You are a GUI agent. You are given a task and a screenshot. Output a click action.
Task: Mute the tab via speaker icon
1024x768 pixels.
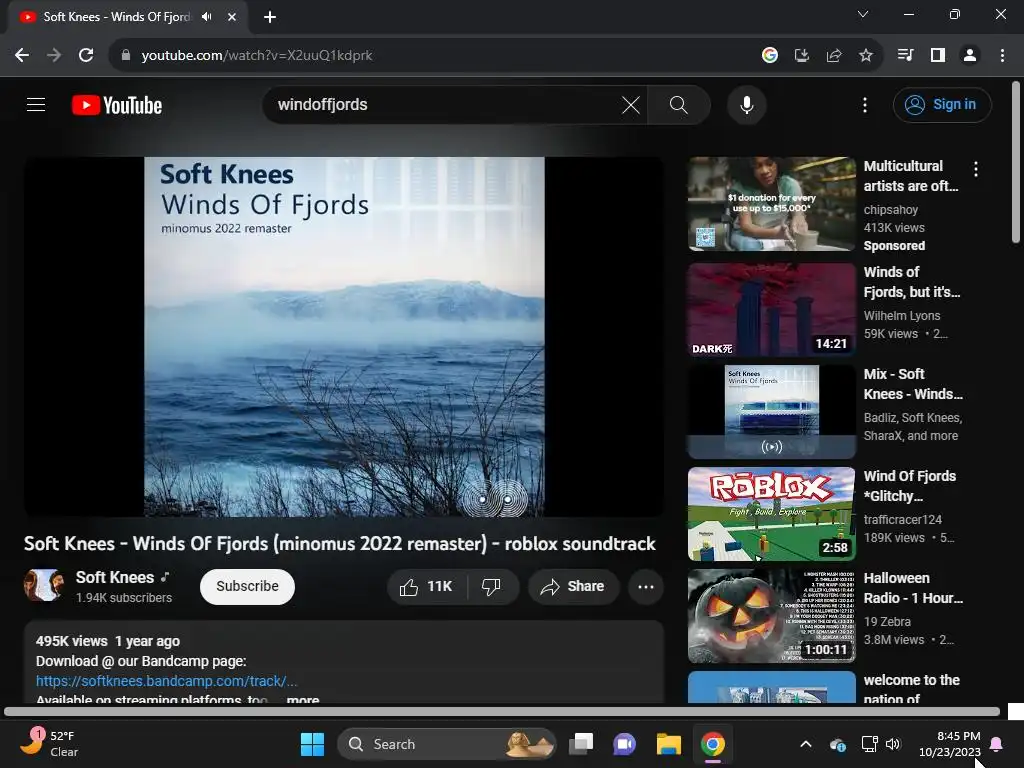tap(207, 16)
